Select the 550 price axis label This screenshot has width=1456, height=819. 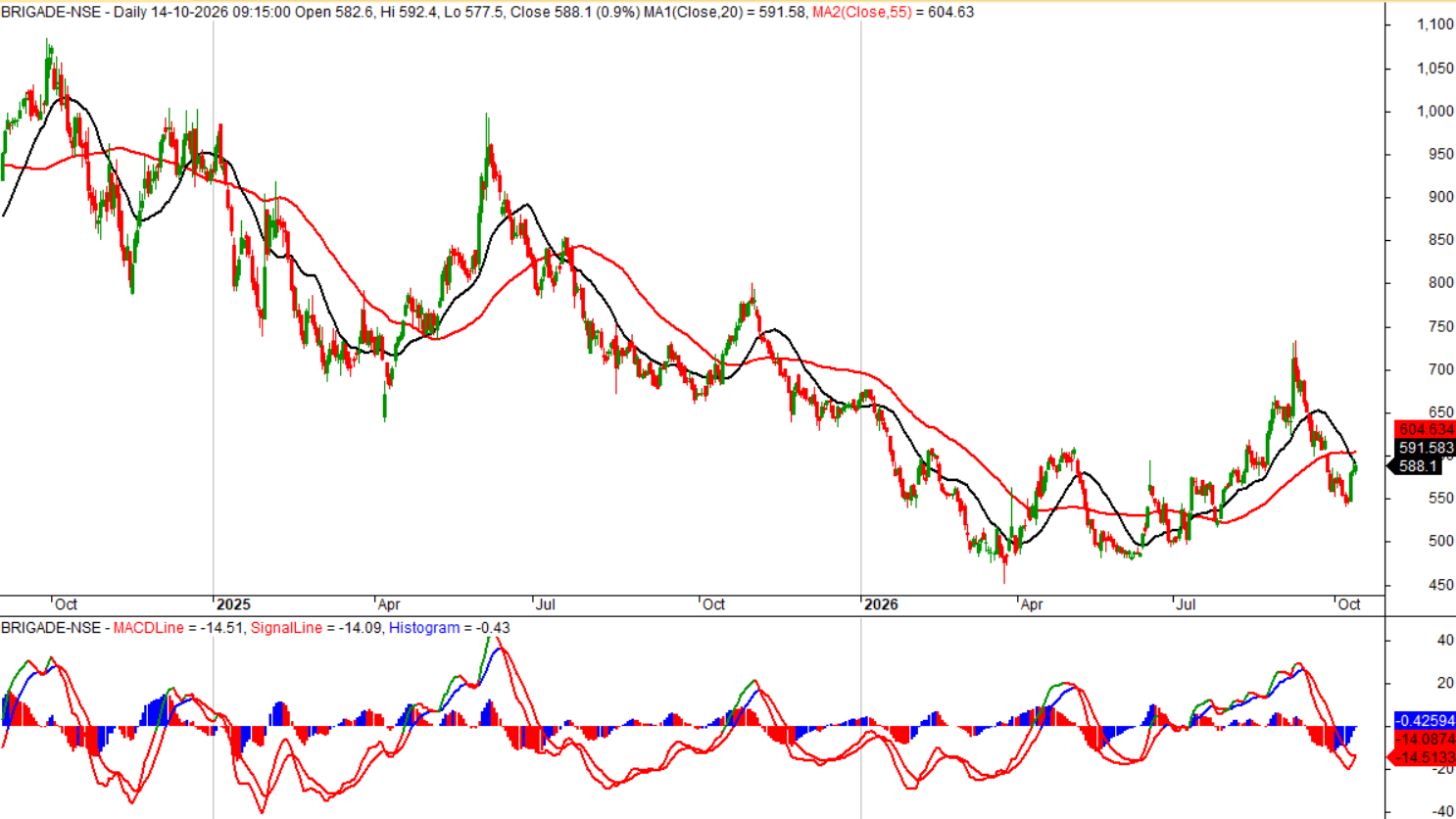pos(1441,499)
